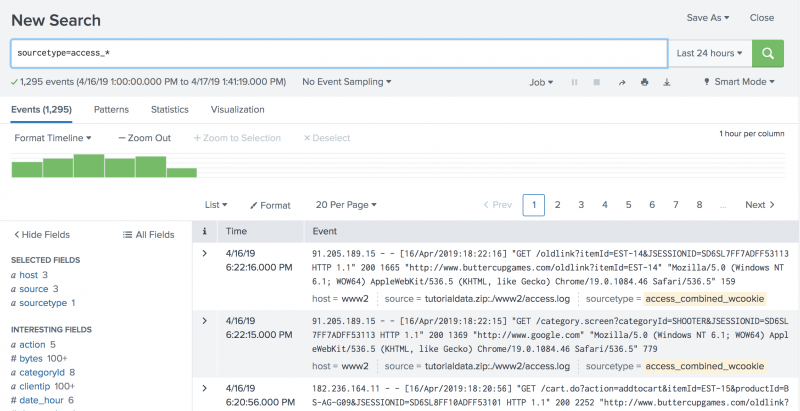Go to results page 7
This screenshot has width=800, height=411.
click(x=676, y=205)
